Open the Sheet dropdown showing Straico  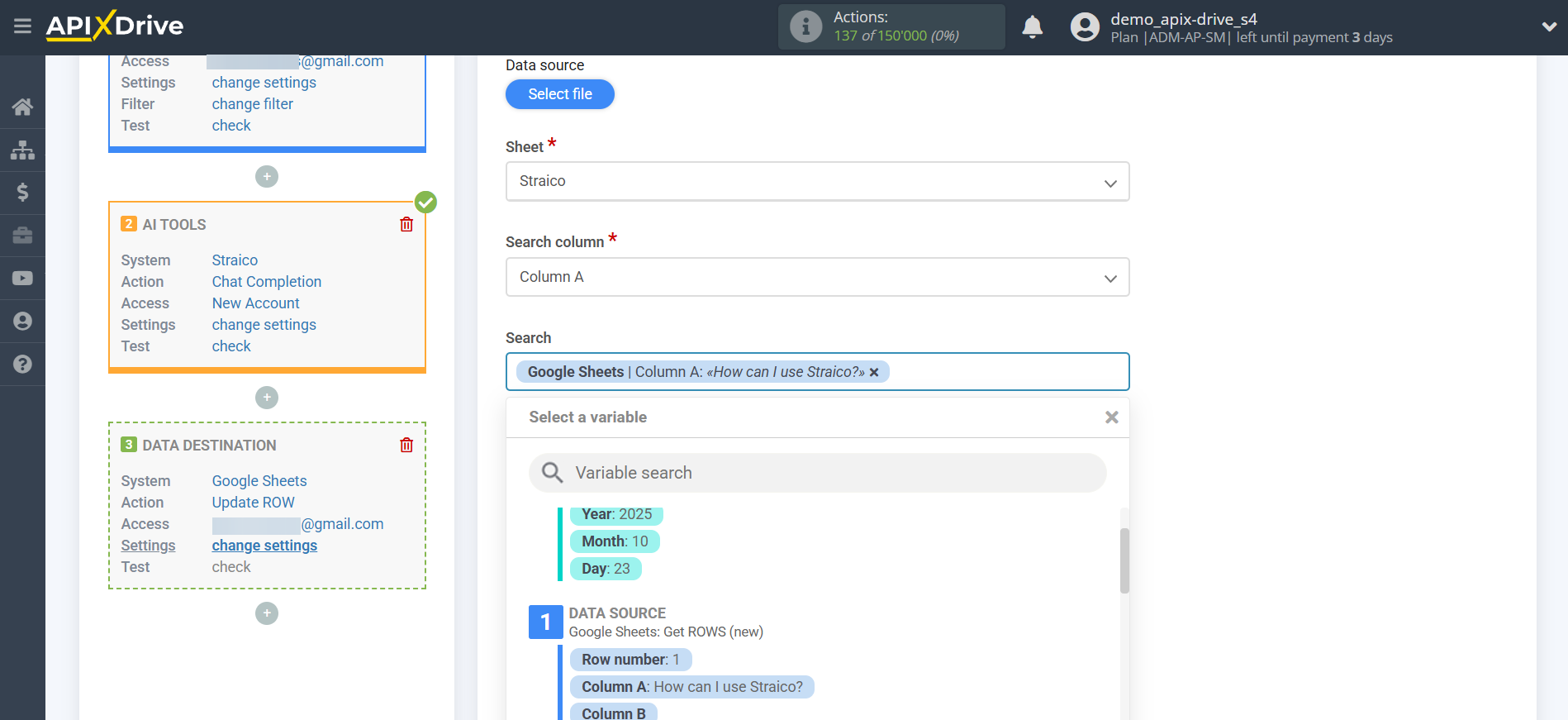pos(817,181)
